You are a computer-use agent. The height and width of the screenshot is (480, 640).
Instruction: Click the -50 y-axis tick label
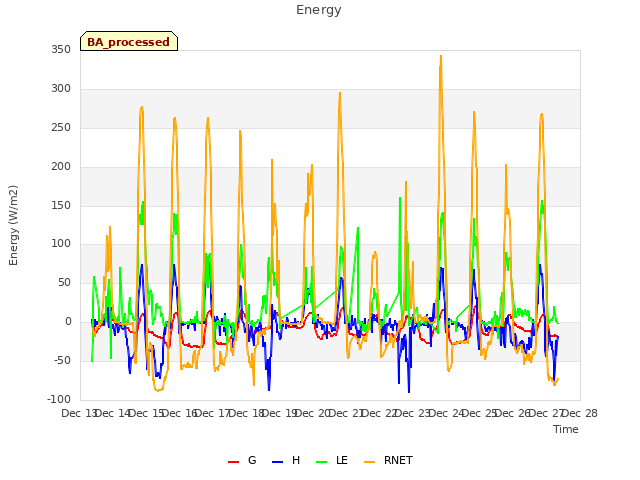pos(62,360)
